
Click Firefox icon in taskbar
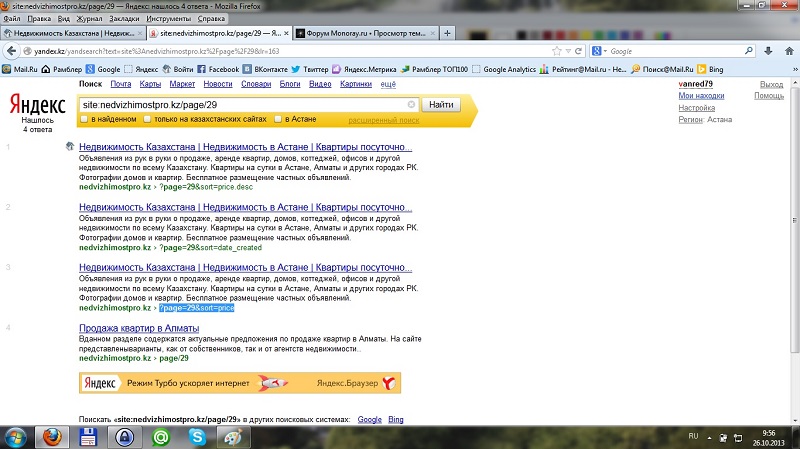(52, 437)
